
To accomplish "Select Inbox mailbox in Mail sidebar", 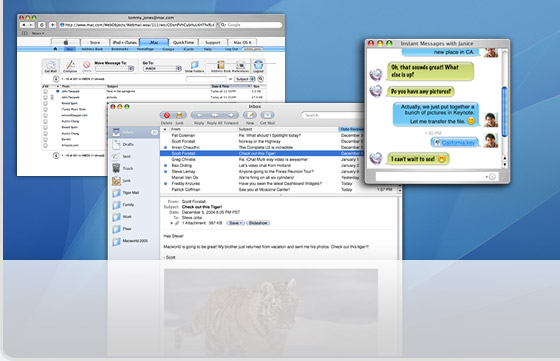I will (x=134, y=132).
